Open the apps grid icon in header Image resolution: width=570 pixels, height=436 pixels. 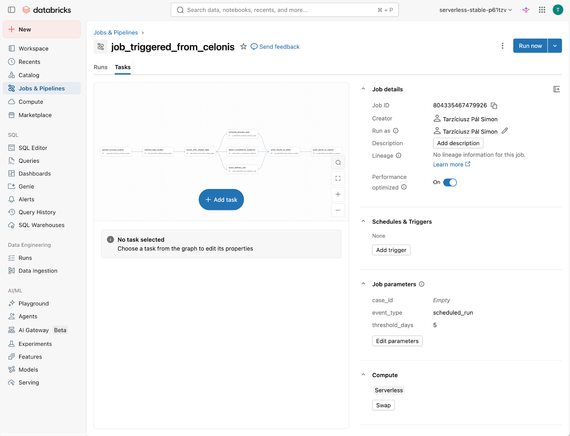(542, 10)
